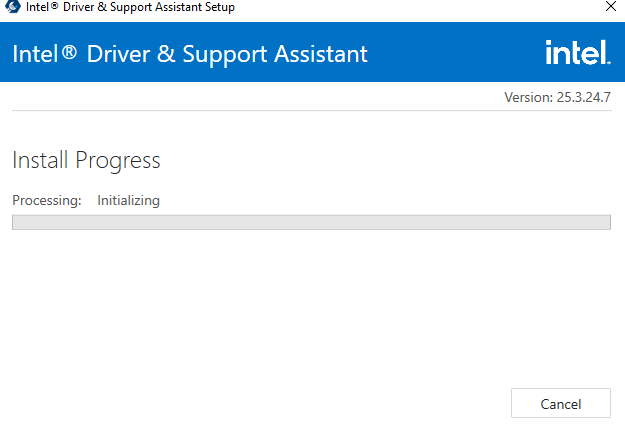Click the "Install Progress" heading

(86, 160)
